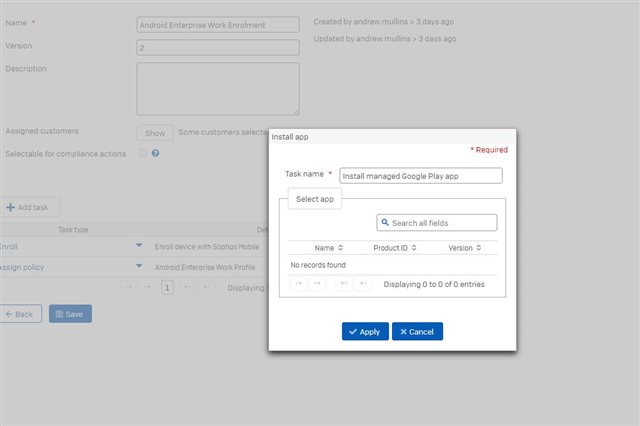The width and height of the screenshot is (640, 426).
Task: Go to previous page in app list pager
Action: [x=318, y=284]
